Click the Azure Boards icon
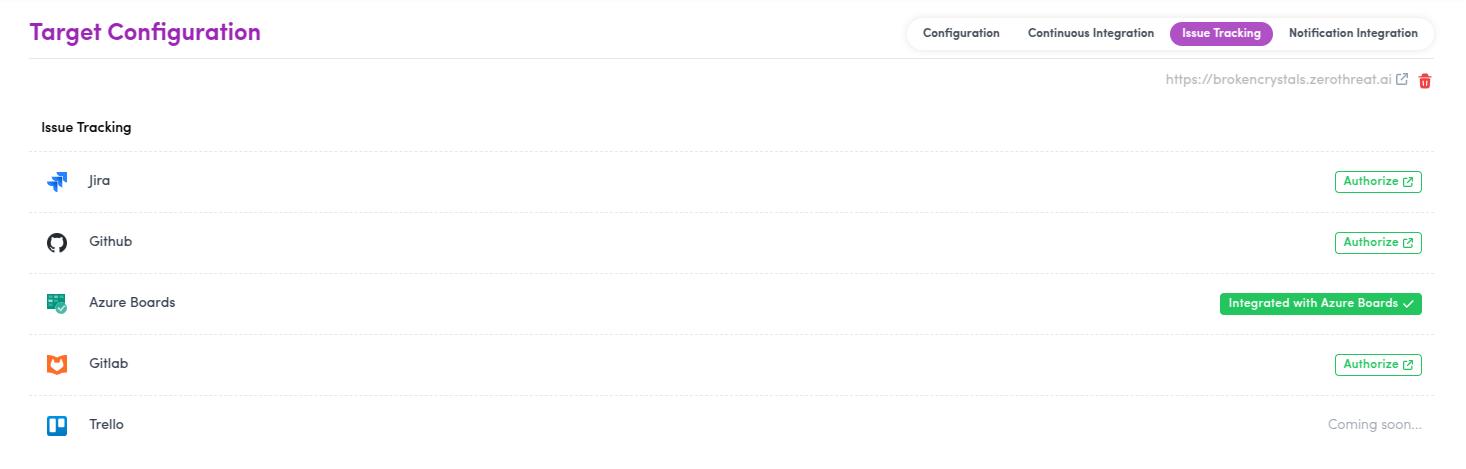 (57, 304)
